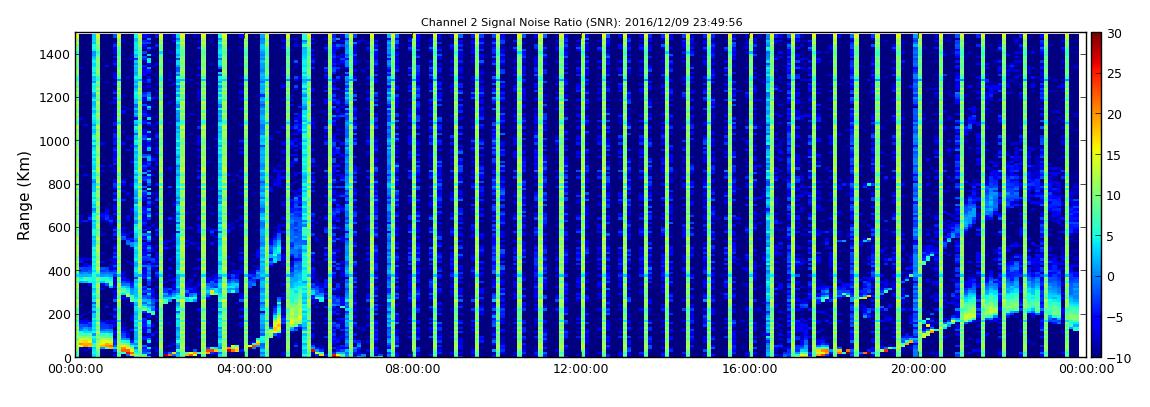Screen dimensions: 1150x407
Task: Select the Range (Km) y-axis label
Action: [x=23, y=195]
